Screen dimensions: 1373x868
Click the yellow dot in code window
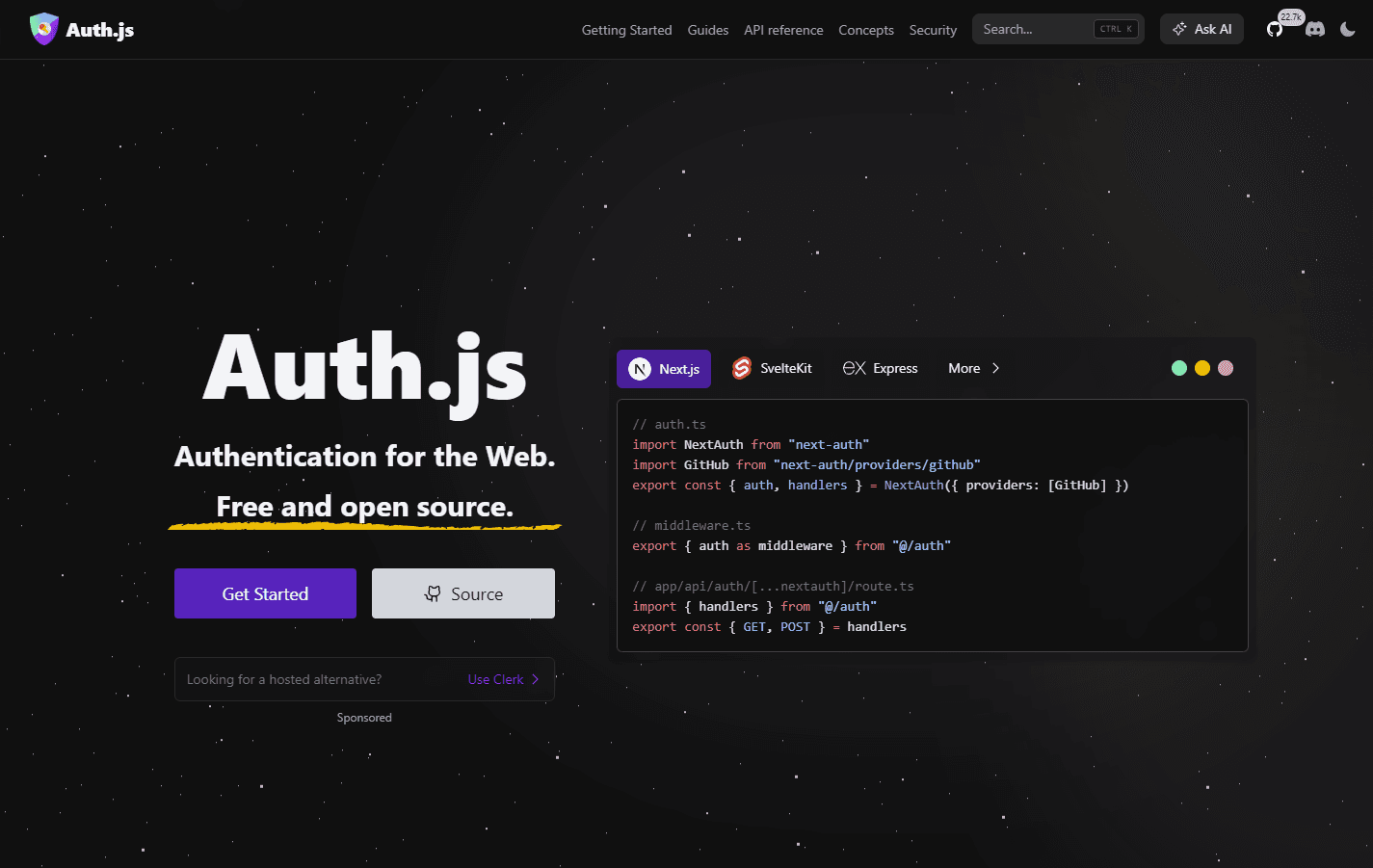(1202, 368)
